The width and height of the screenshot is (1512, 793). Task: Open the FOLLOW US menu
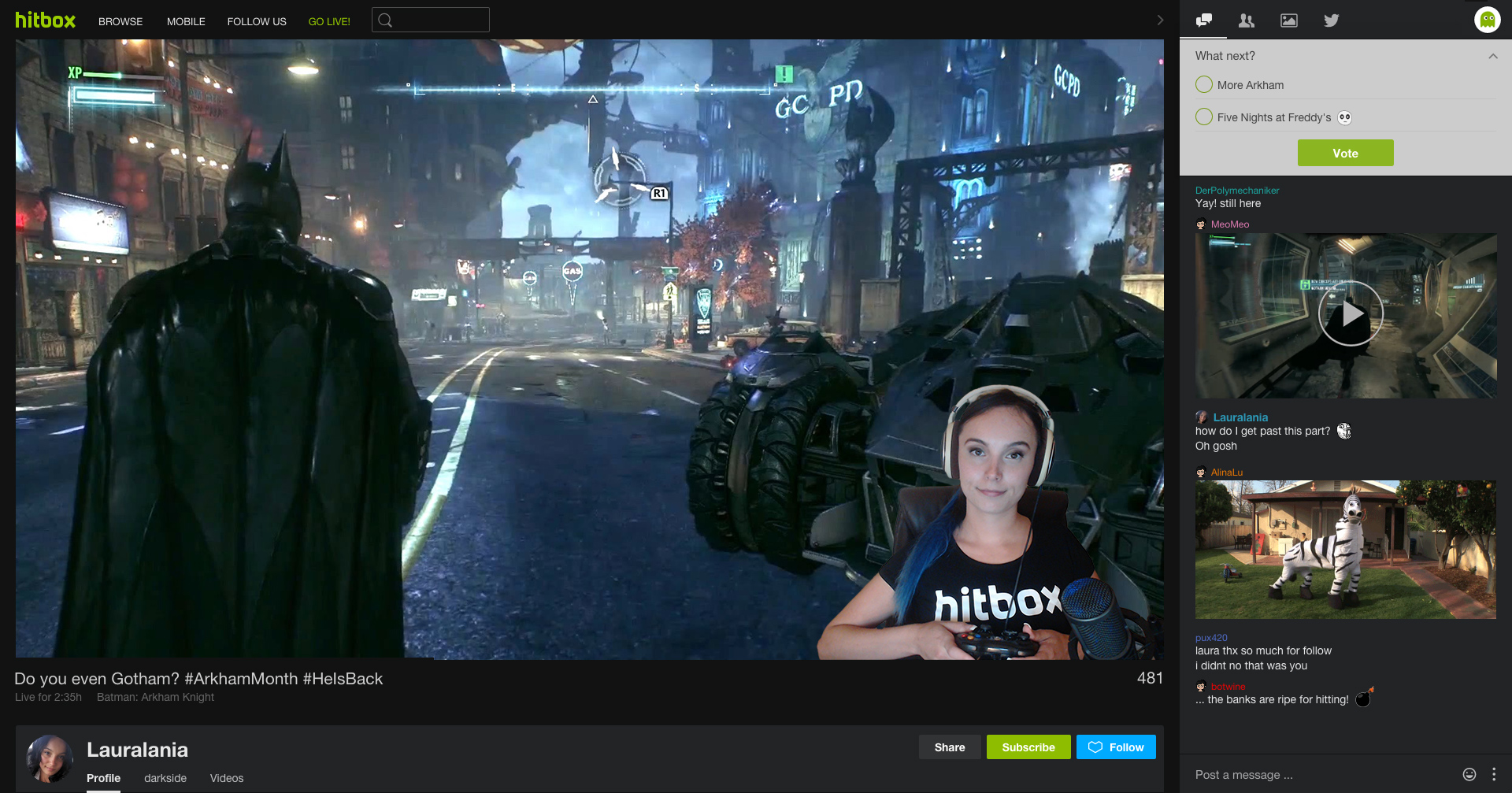(x=257, y=21)
